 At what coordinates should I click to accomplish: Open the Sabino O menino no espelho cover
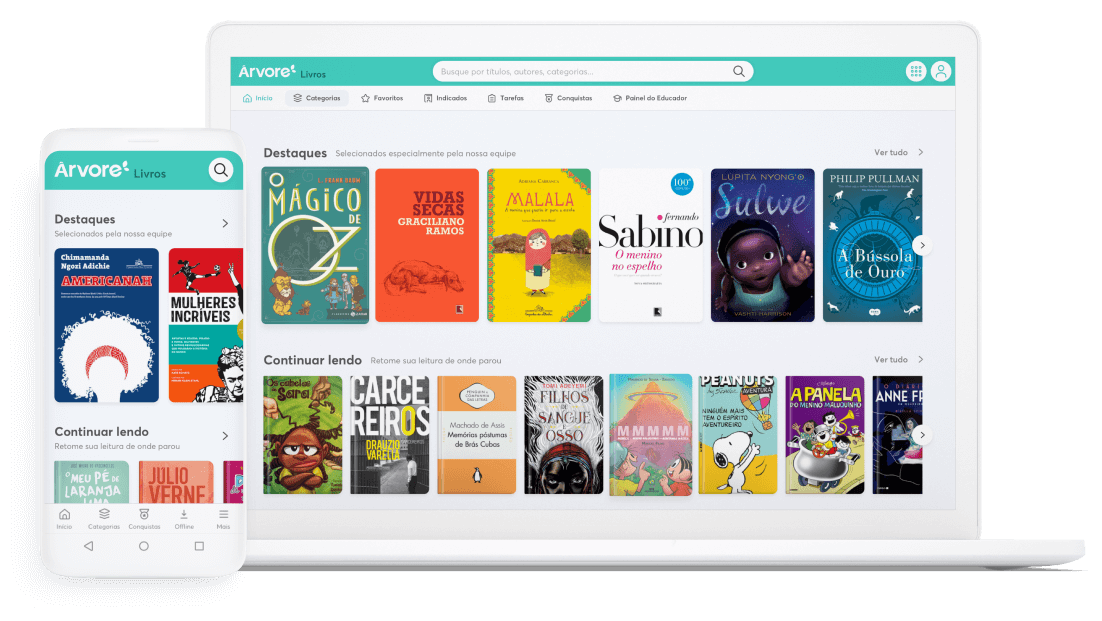(651, 245)
